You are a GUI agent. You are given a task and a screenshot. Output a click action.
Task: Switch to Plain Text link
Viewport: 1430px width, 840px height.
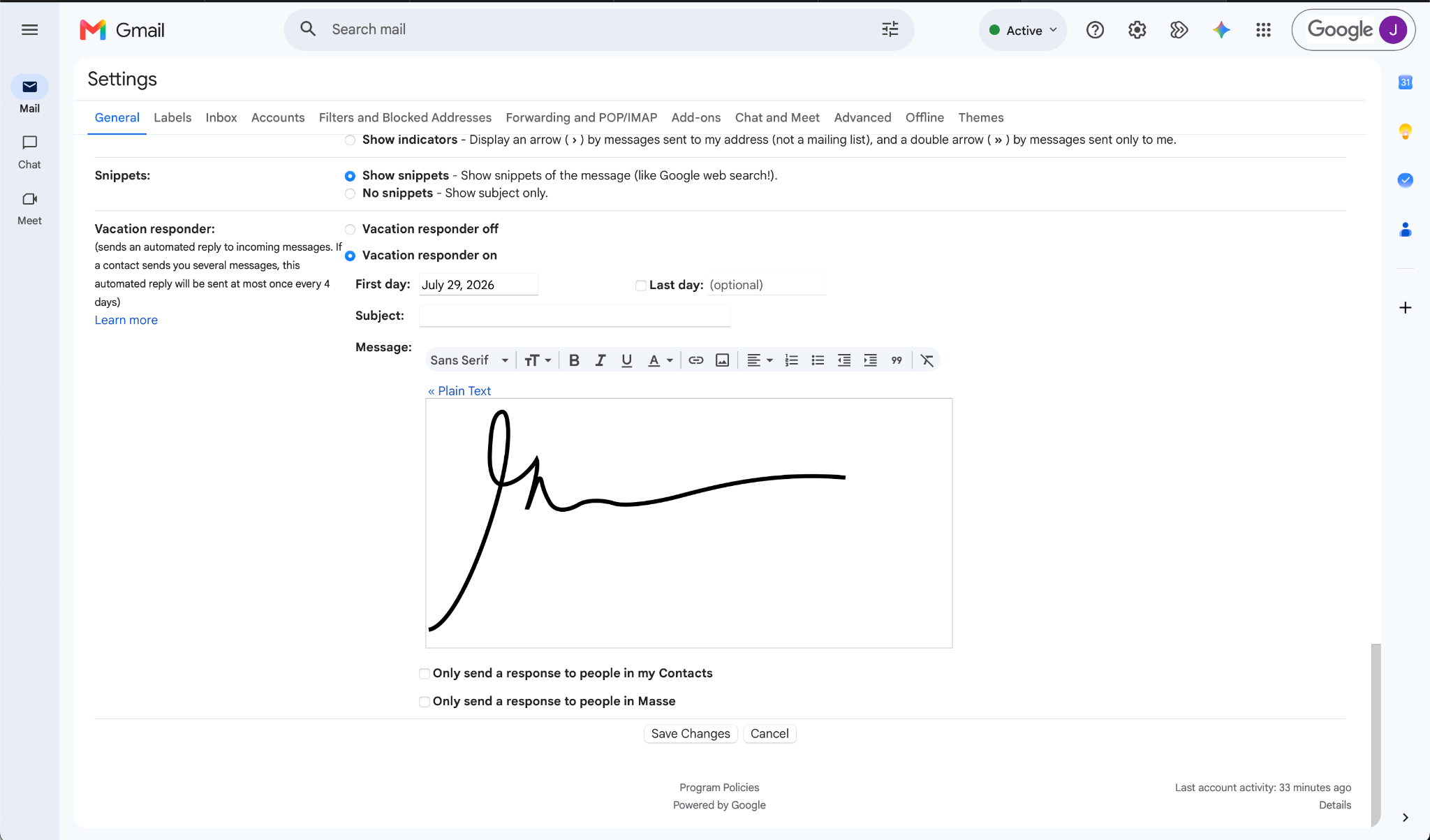[459, 391]
